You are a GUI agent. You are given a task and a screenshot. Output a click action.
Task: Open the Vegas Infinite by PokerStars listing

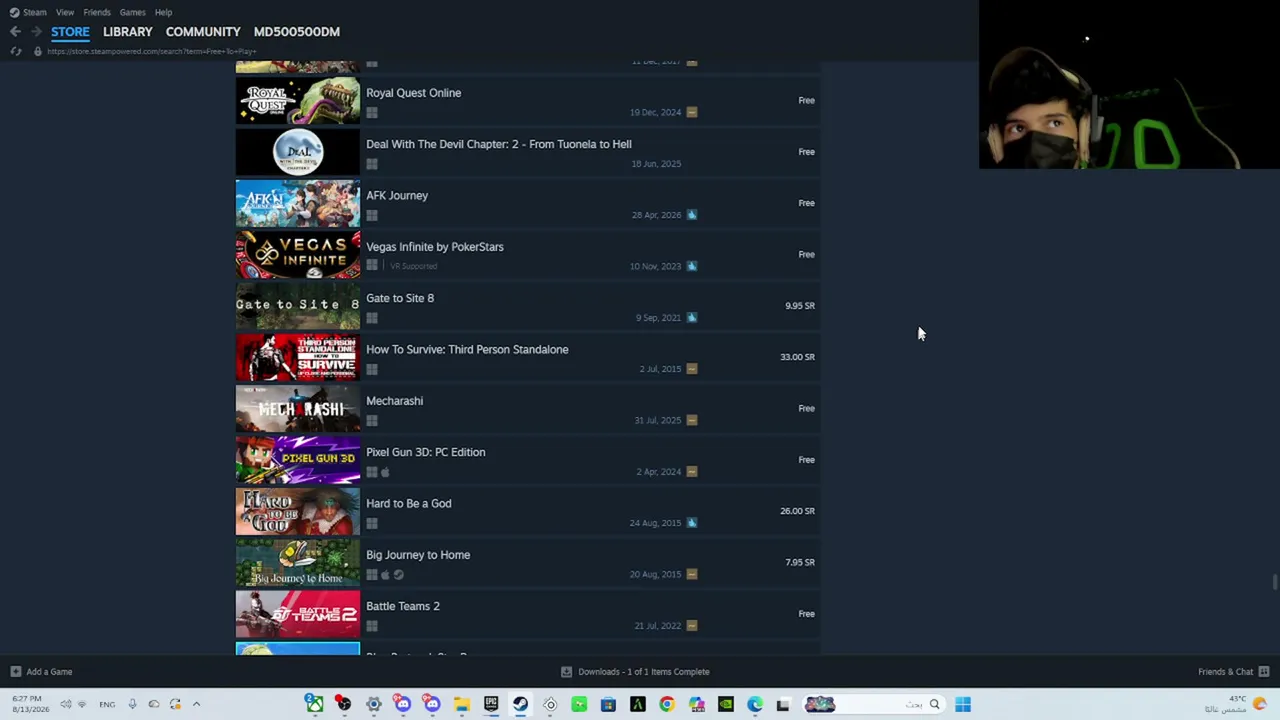pyautogui.click(x=528, y=255)
